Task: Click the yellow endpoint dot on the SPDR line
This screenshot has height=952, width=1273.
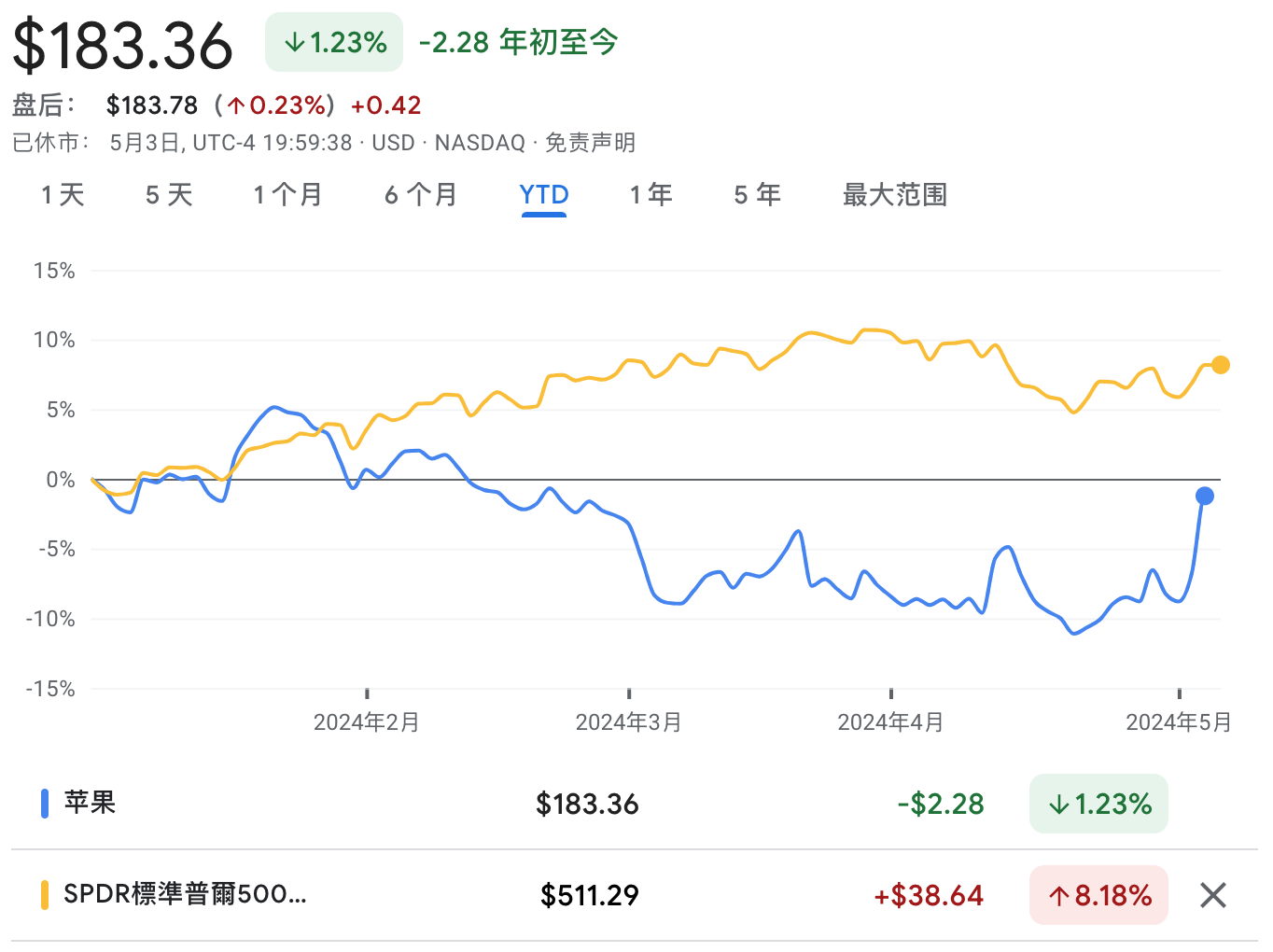Action: (x=1221, y=365)
